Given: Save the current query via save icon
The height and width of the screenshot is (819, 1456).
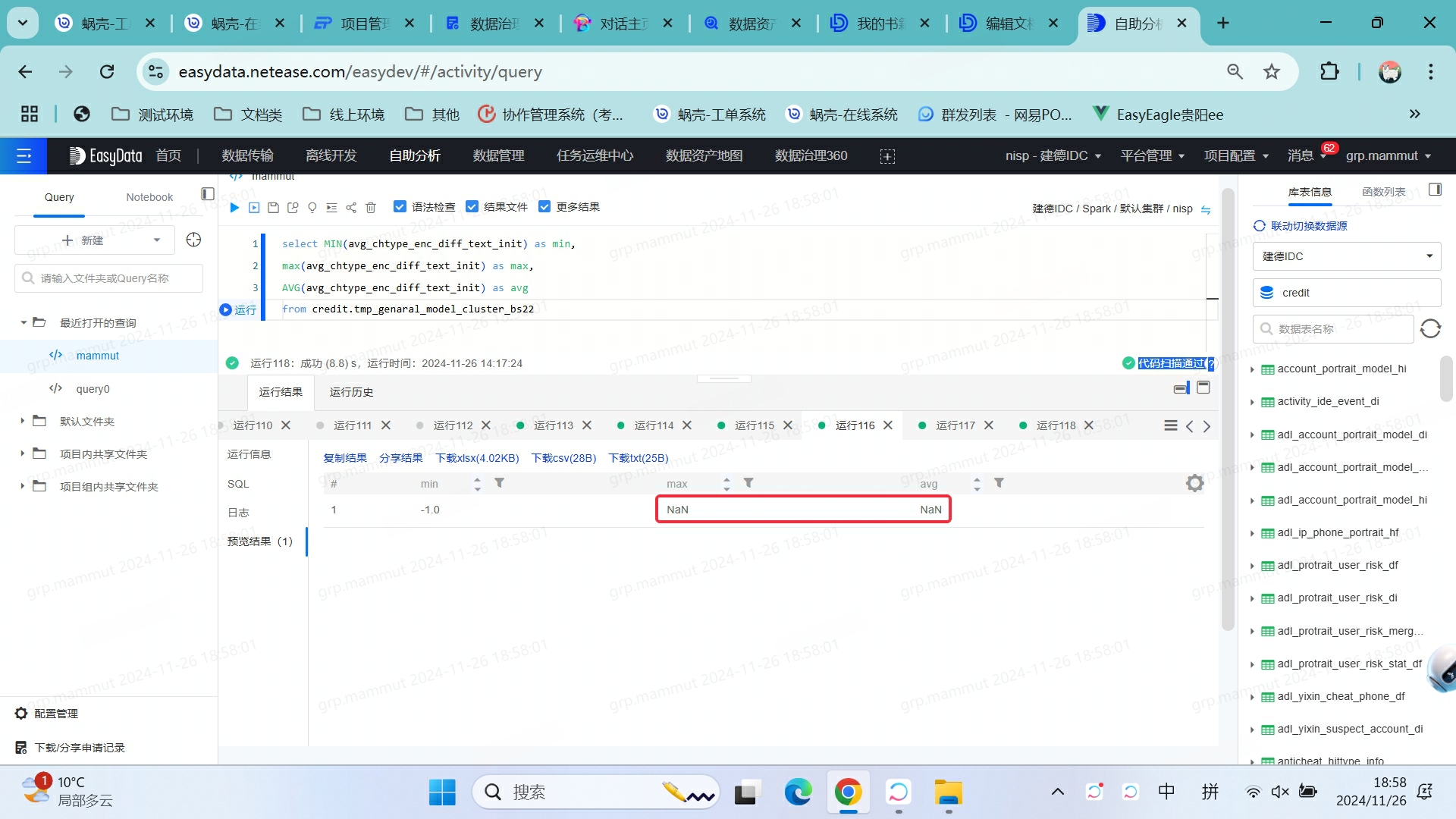Looking at the screenshot, I should 273,207.
